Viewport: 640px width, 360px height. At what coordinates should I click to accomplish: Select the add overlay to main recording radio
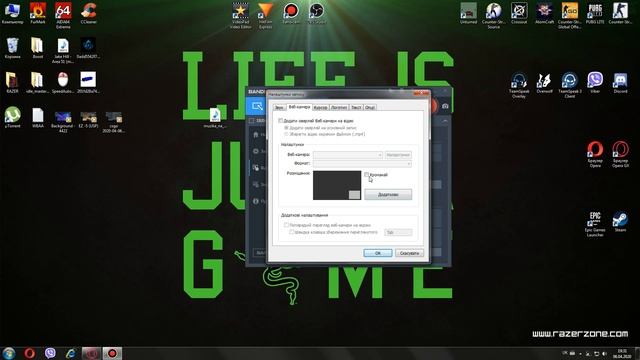(286, 128)
